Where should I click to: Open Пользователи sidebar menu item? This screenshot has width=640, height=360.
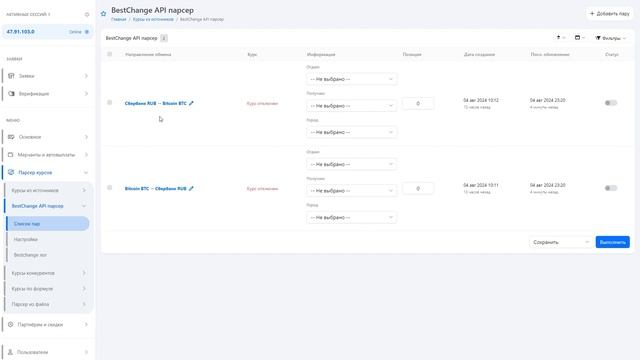pyautogui.click(x=47, y=352)
